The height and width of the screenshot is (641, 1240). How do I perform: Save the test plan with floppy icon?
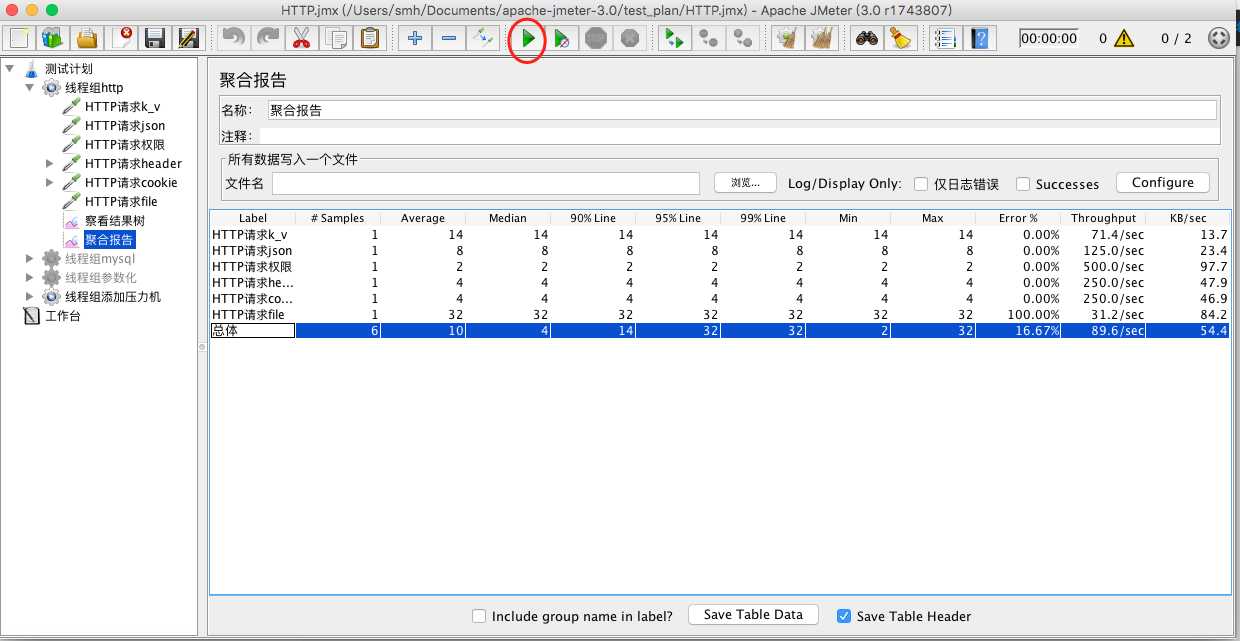[x=155, y=38]
